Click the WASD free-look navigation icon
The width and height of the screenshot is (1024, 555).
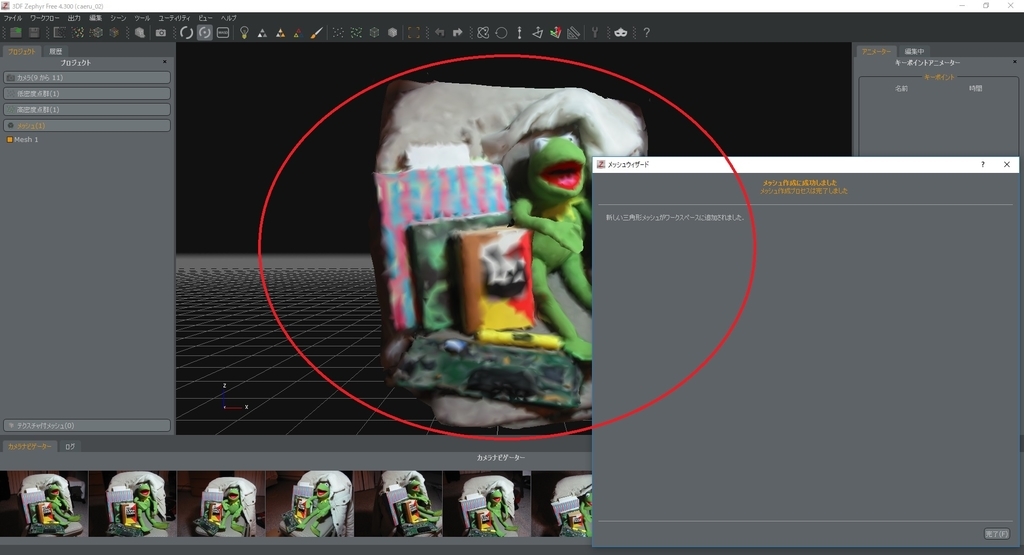[223, 33]
